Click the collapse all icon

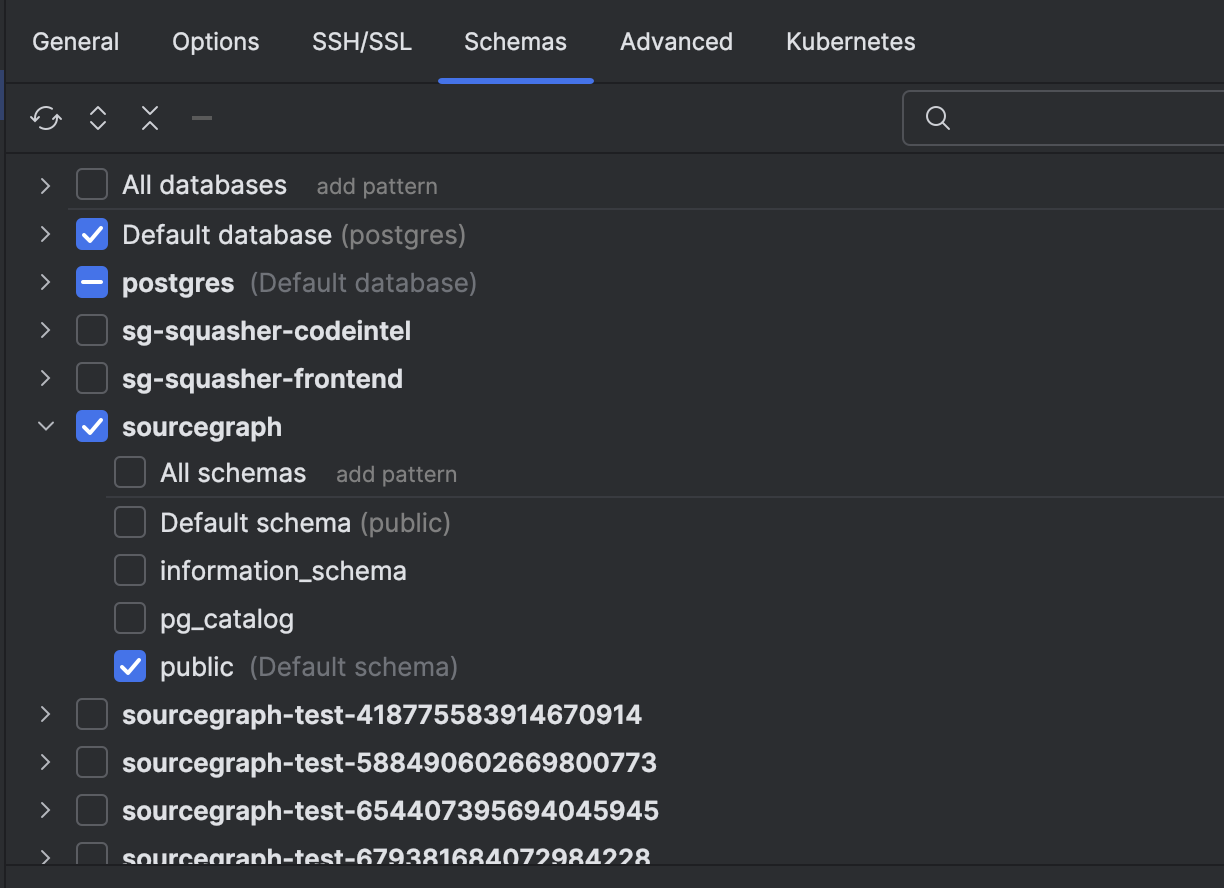[x=150, y=119]
